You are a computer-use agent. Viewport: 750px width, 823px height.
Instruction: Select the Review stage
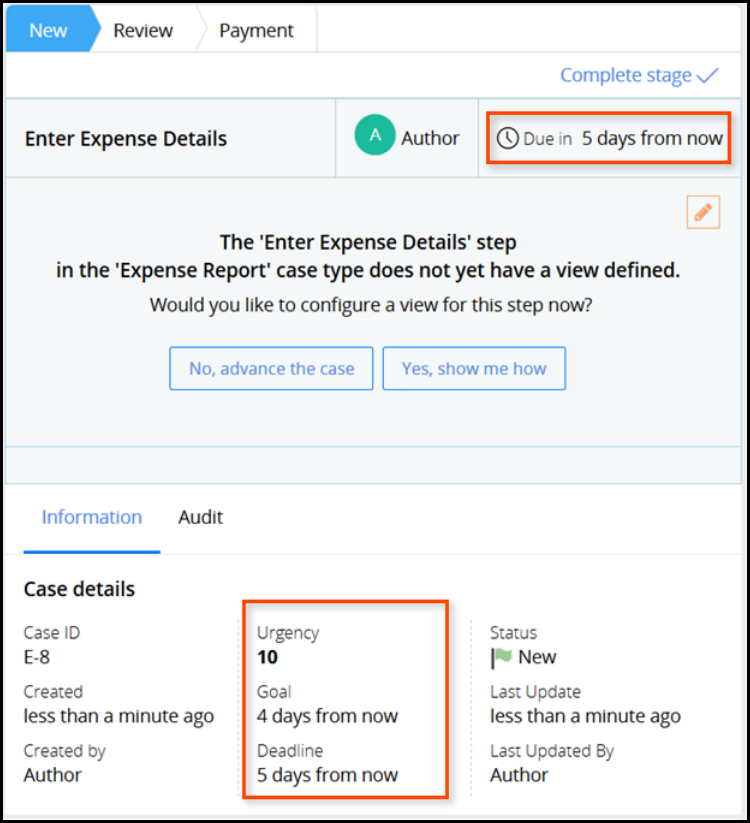(x=143, y=30)
